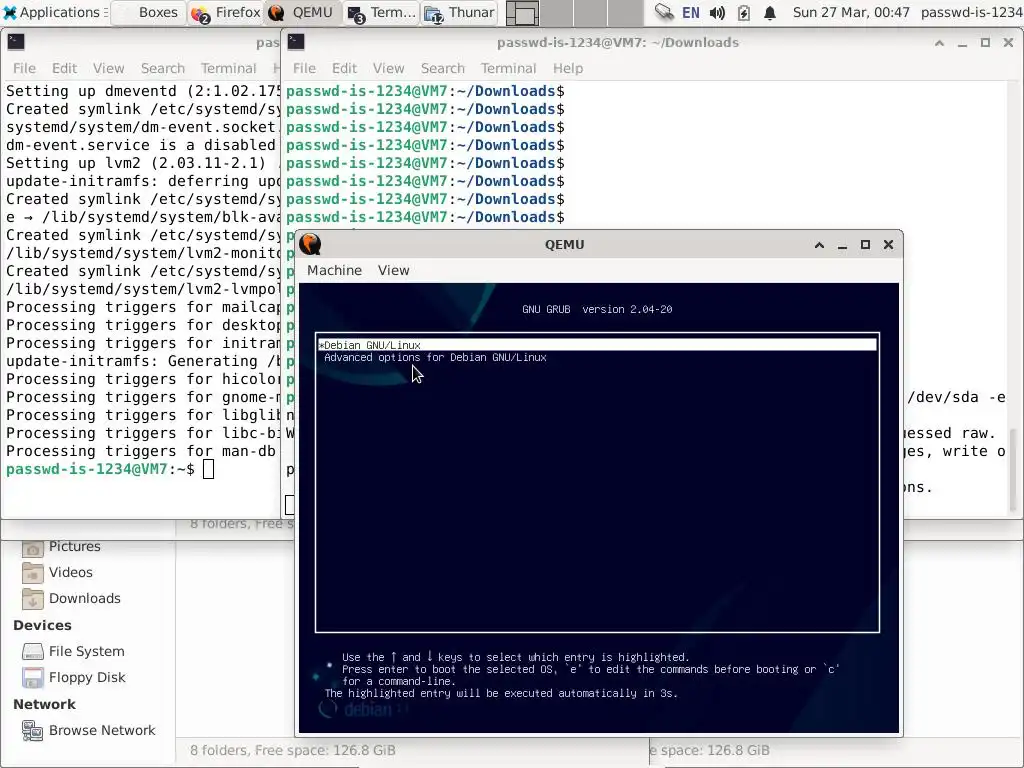Open File menu in the Downloads terminal

(304, 68)
